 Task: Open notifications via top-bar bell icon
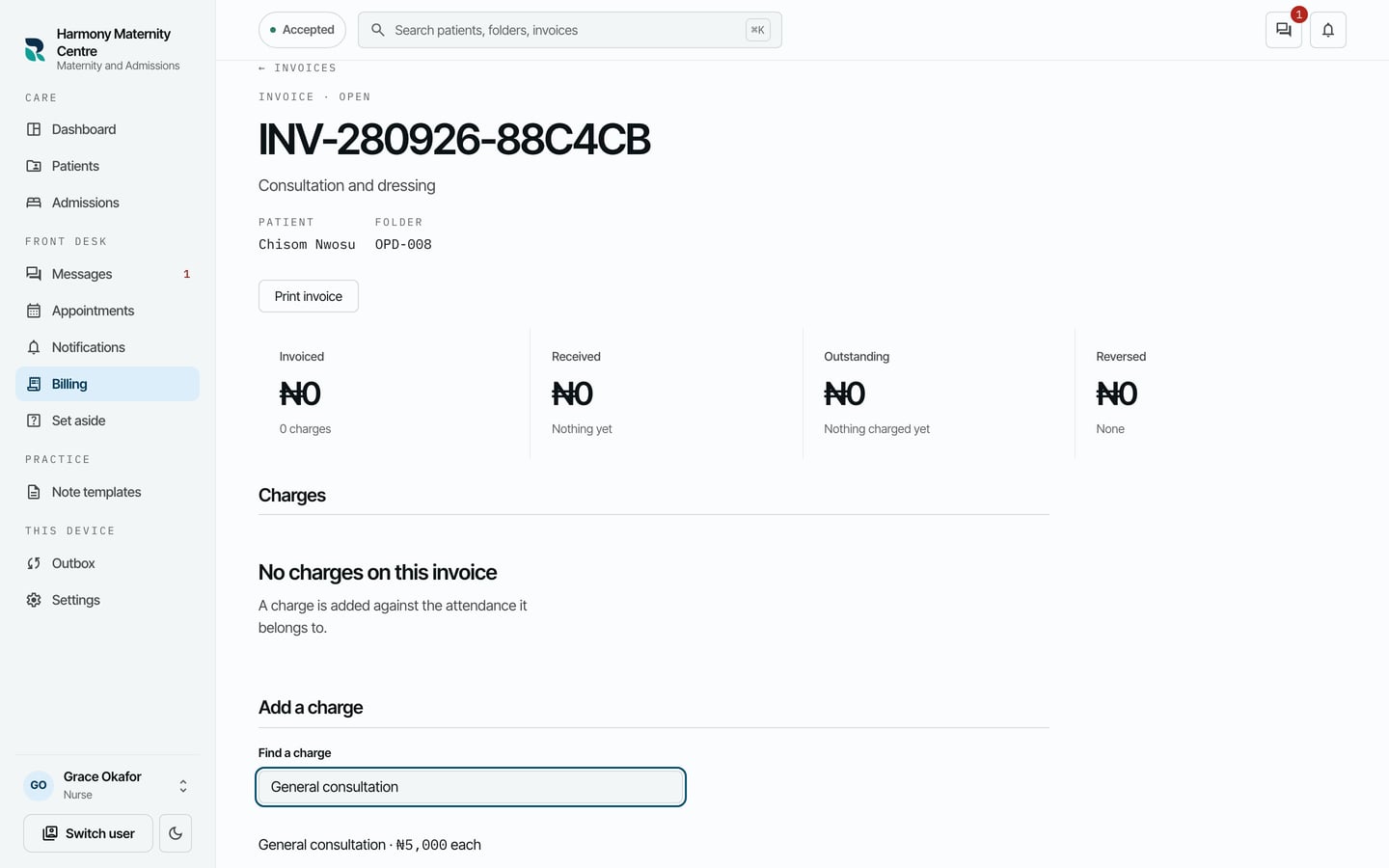1328,30
